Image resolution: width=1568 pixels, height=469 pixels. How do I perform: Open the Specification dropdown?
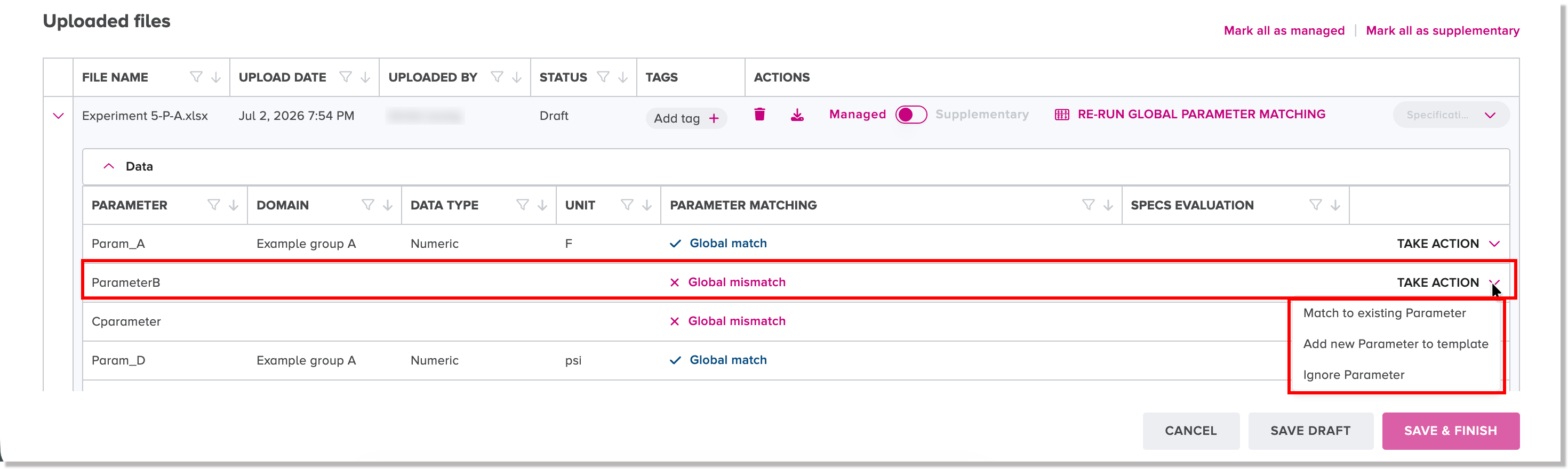1451,115
